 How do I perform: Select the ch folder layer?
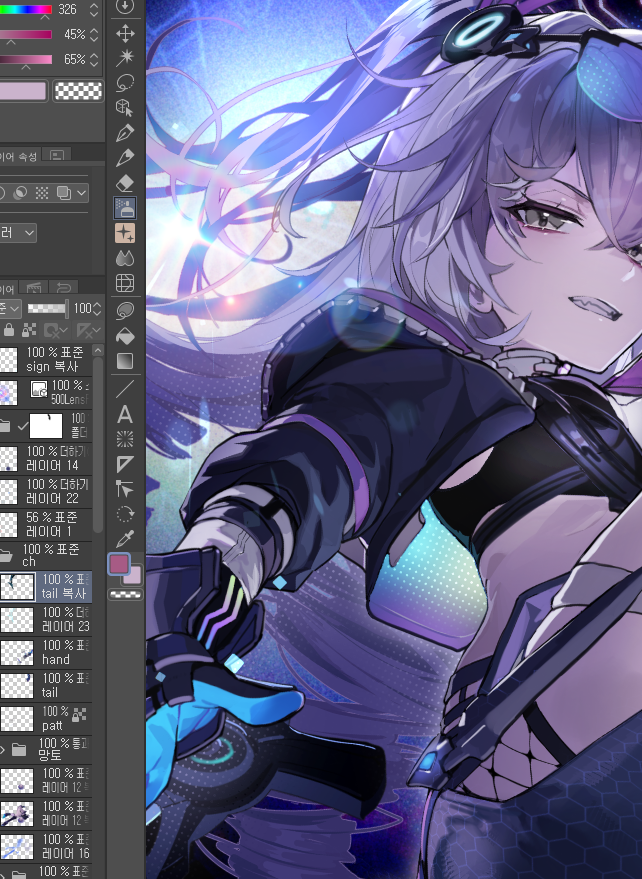(45, 555)
